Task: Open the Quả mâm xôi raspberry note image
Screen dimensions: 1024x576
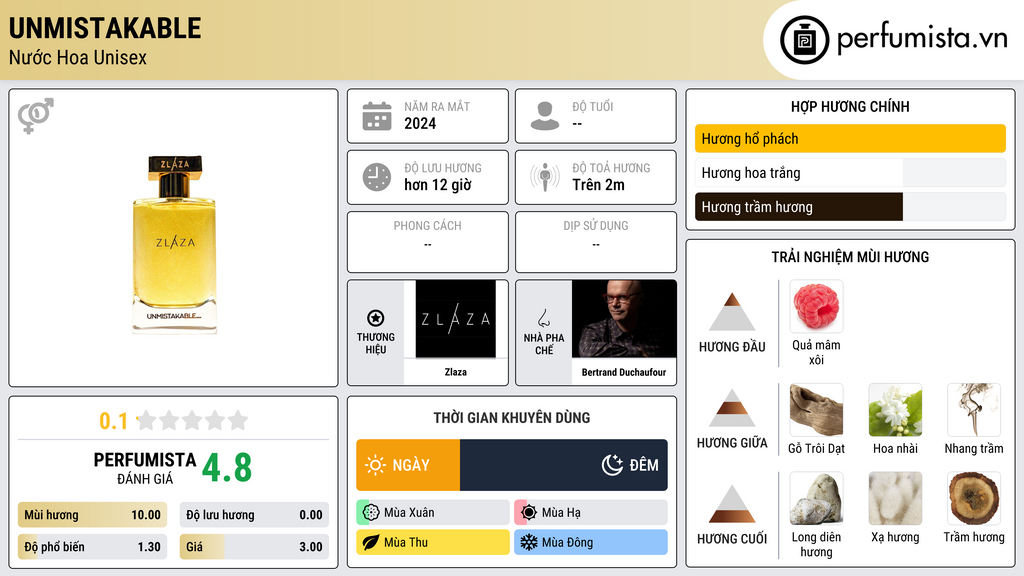Action: click(816, 306)
